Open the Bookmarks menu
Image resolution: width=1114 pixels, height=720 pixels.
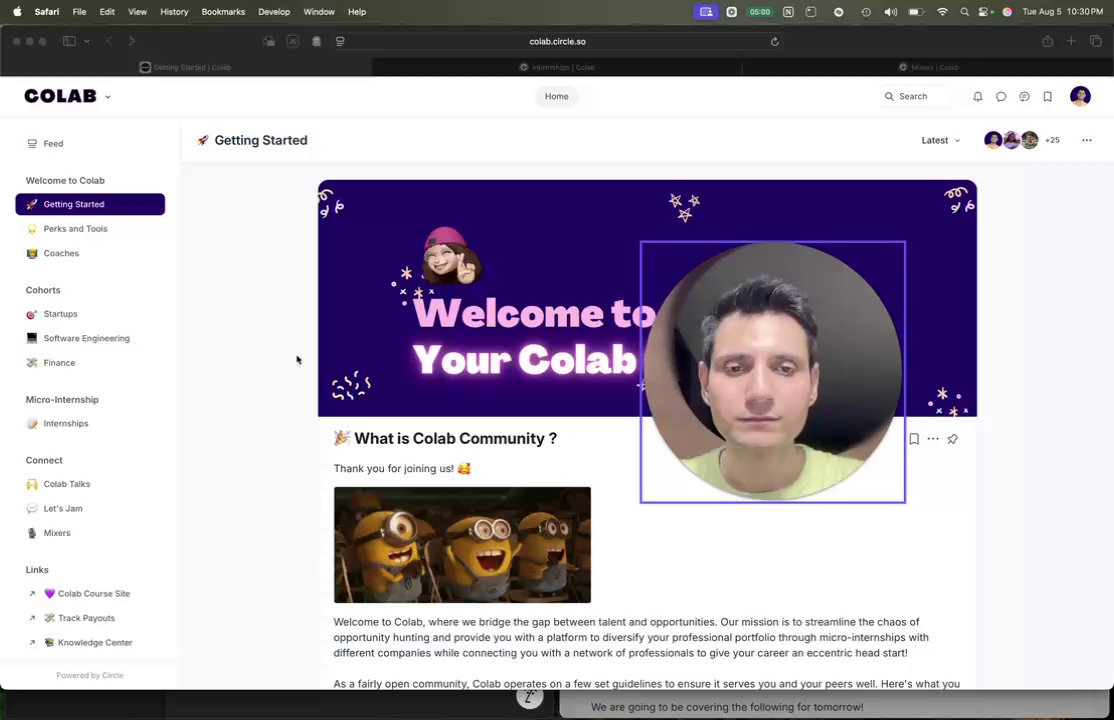click(x=223, y=12)
